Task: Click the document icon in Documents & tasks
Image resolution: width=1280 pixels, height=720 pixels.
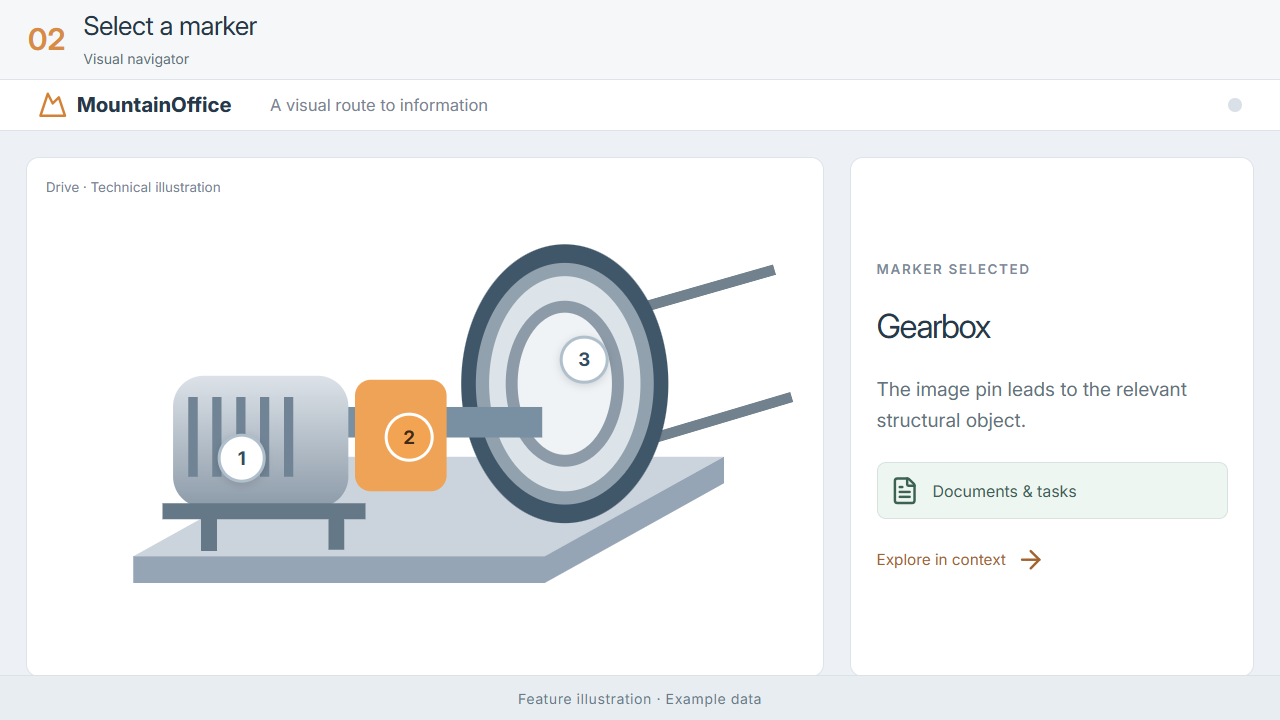Action: [x=904, y=491]
